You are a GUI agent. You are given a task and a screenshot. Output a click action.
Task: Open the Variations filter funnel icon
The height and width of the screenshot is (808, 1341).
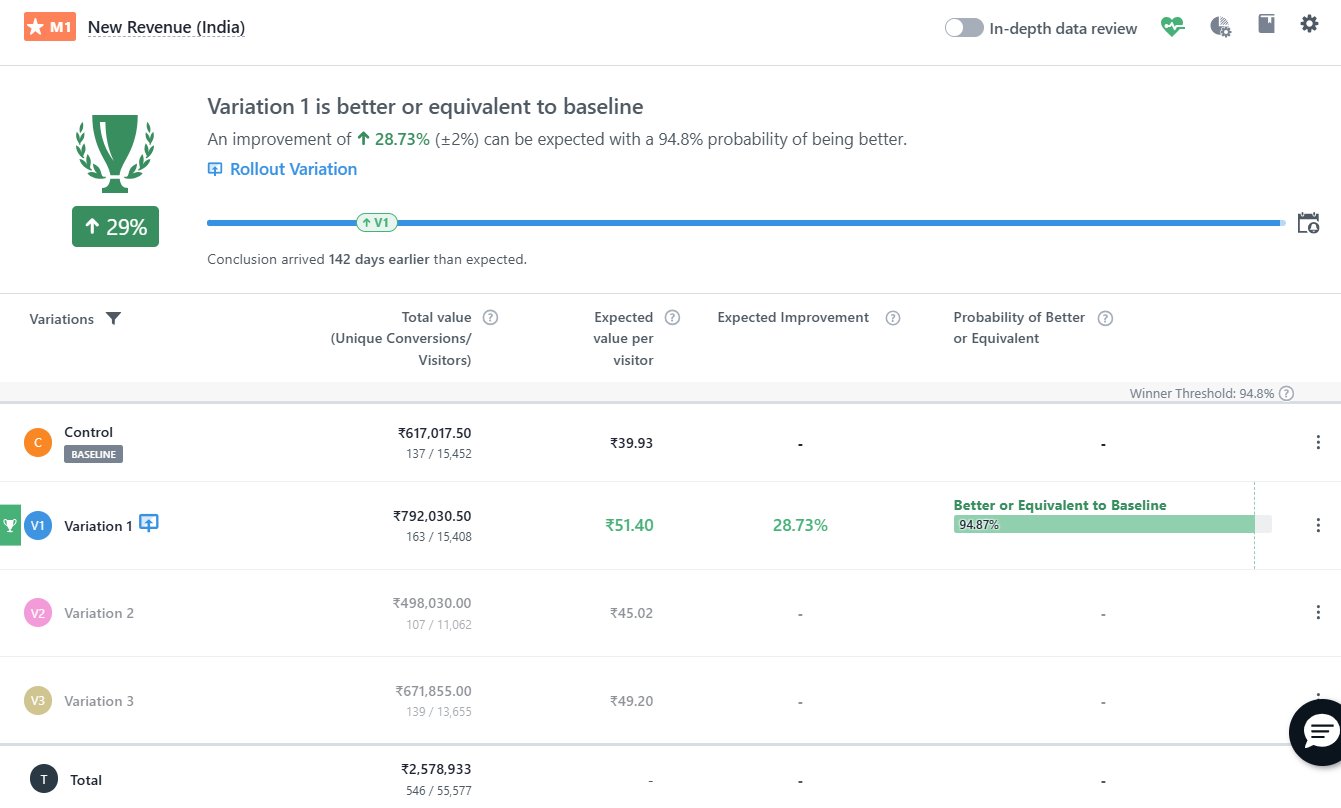[113, 319]
